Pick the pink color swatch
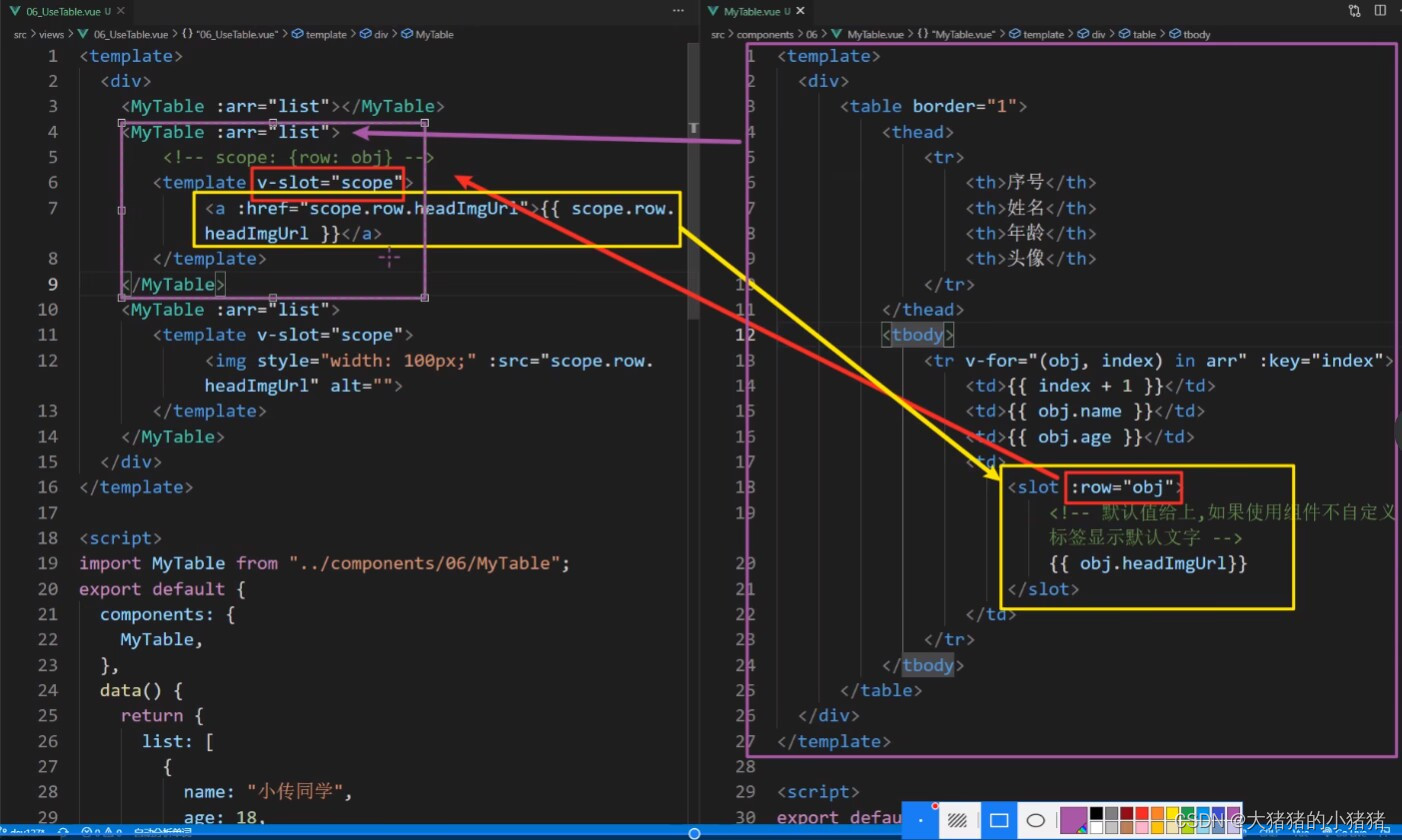This screenshot has width=1402, height=840. [x=1142, y=828]
